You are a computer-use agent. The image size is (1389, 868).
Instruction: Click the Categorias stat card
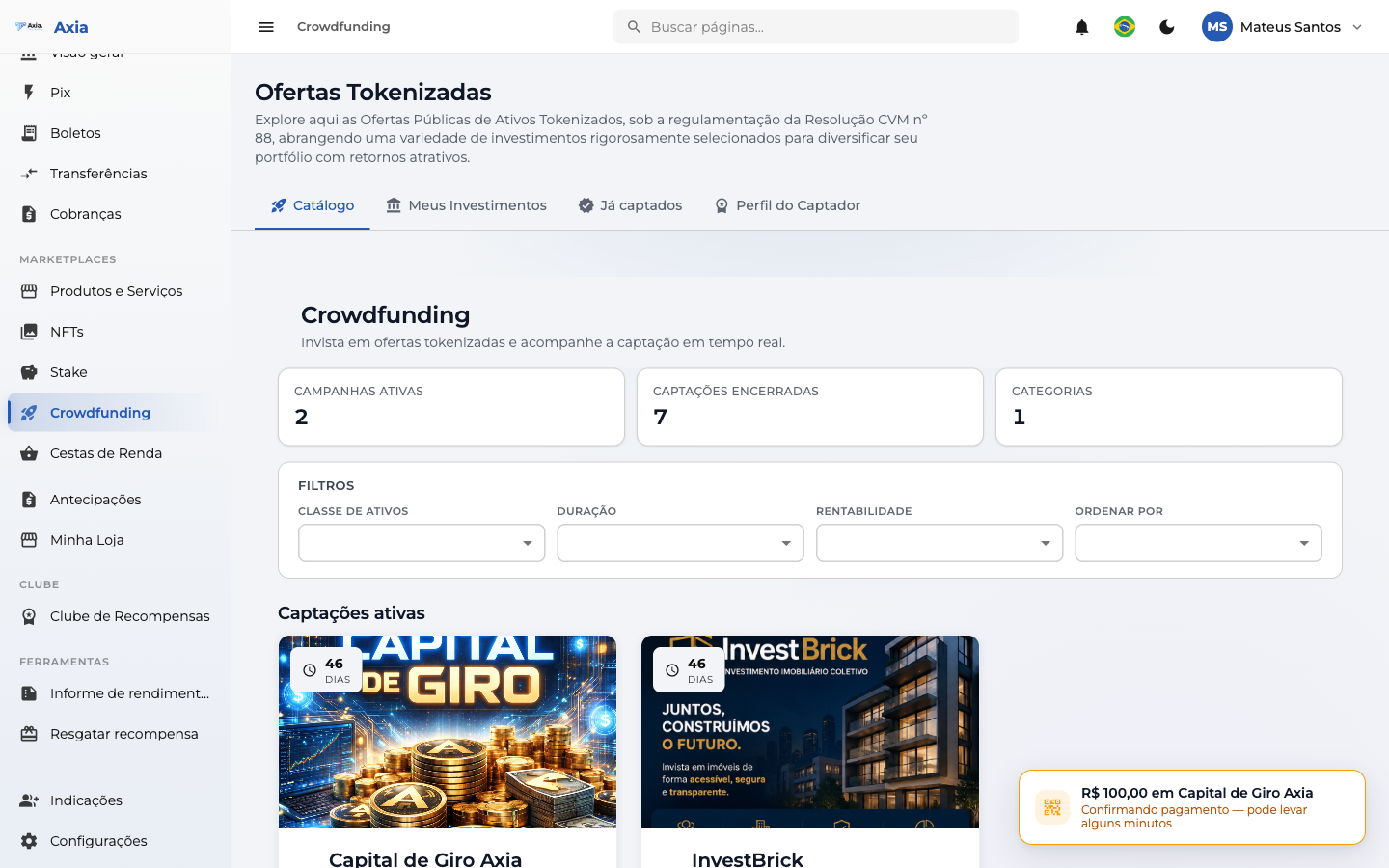tap(1169, 407)
